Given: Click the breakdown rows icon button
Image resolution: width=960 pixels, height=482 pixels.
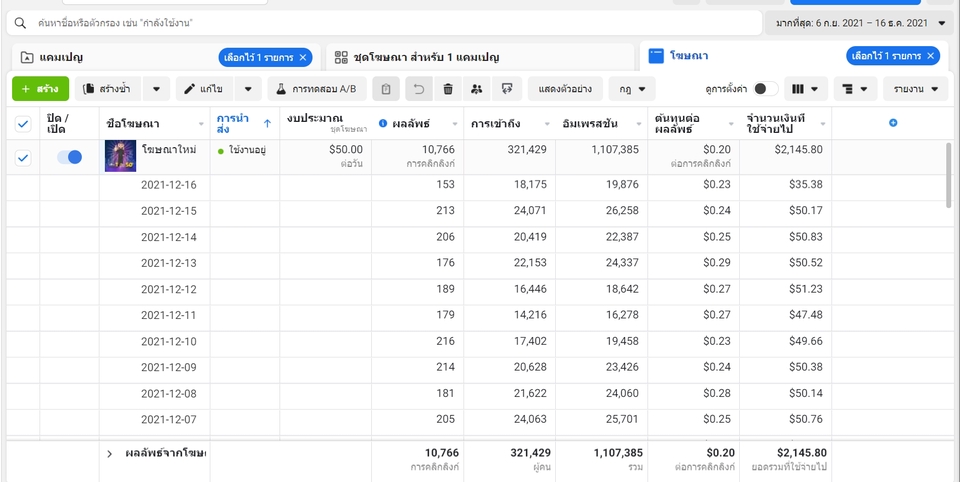Looking at the screenshot, I should click(855, 89).
